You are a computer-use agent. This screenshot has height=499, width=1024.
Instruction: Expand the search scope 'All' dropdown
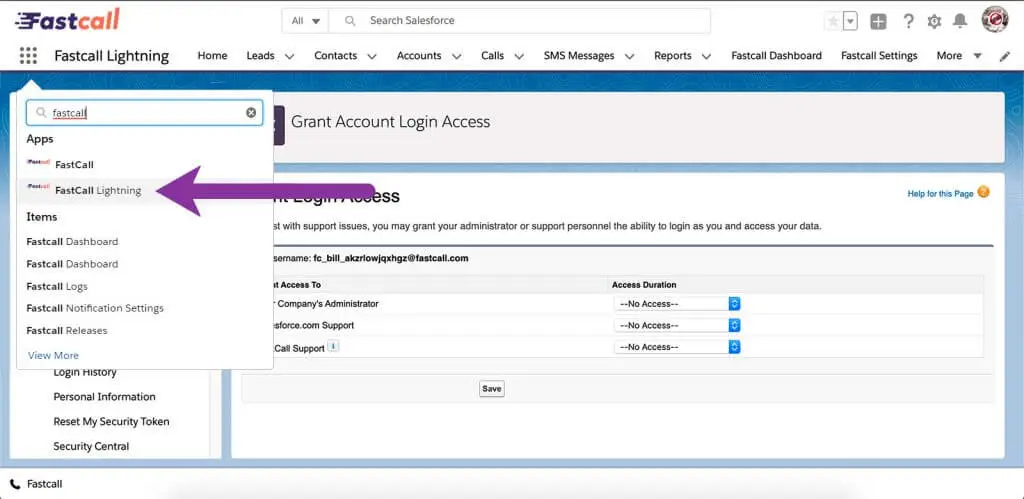click(306, 21)
